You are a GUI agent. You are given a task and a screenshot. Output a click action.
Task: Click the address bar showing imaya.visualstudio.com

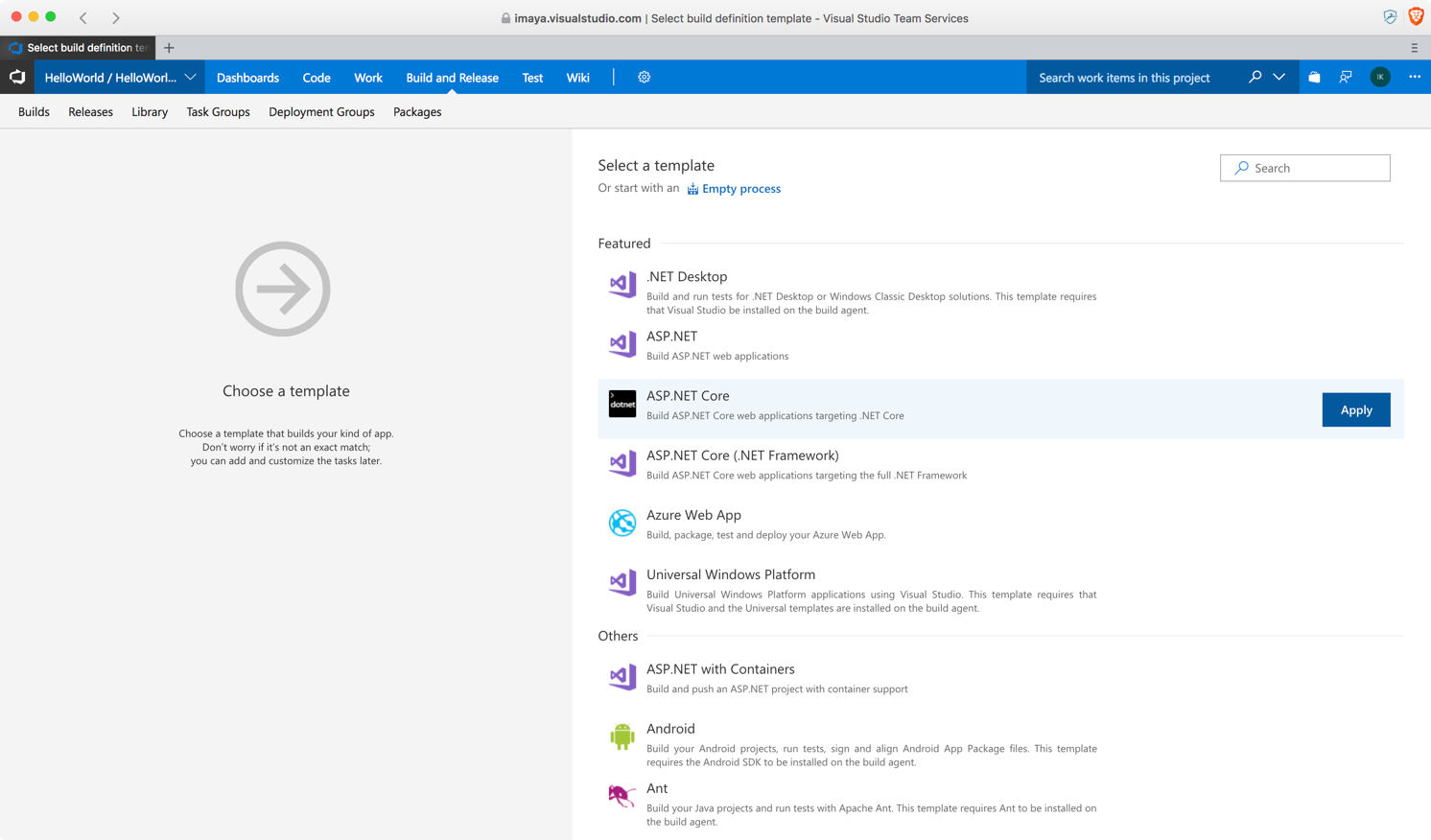pos(735,18)
